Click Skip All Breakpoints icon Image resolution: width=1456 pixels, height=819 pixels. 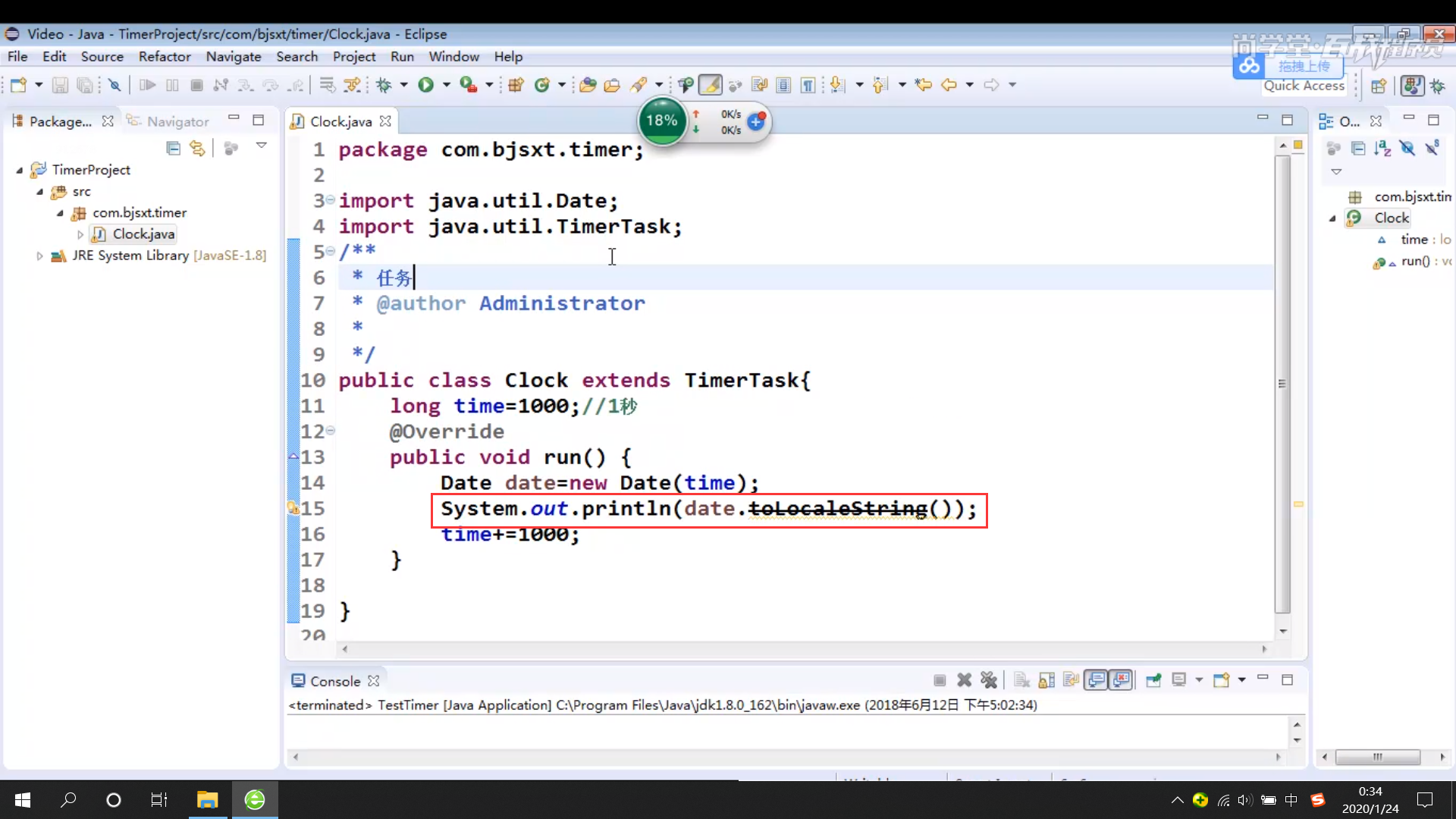point(115,85)
